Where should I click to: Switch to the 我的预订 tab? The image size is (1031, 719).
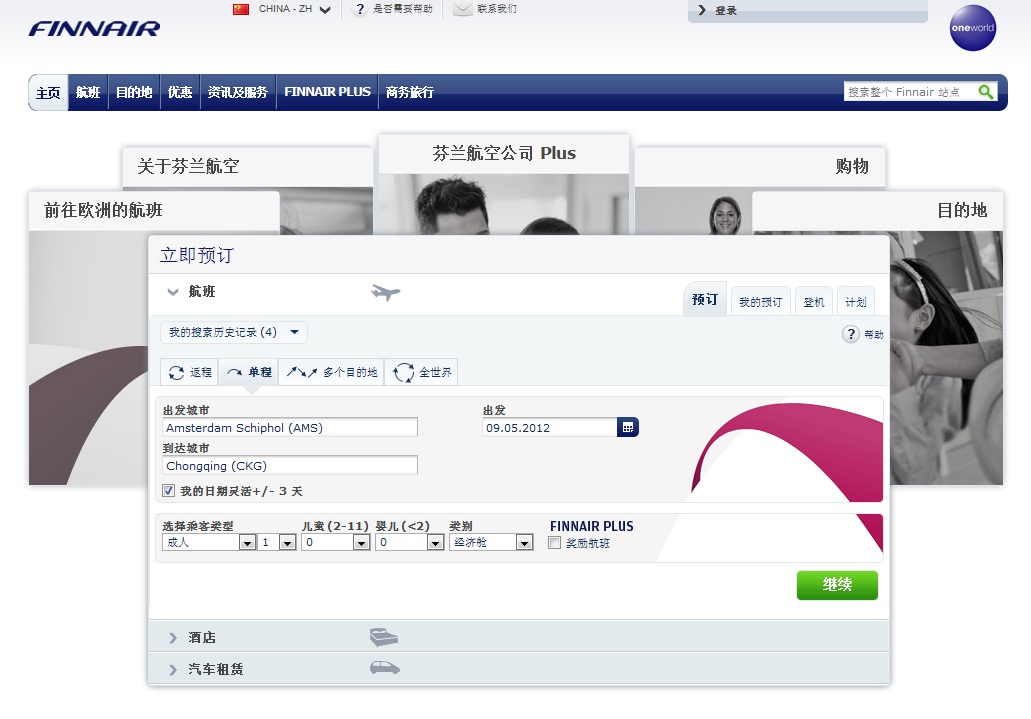pyautogui.click(x=760, y=302)
